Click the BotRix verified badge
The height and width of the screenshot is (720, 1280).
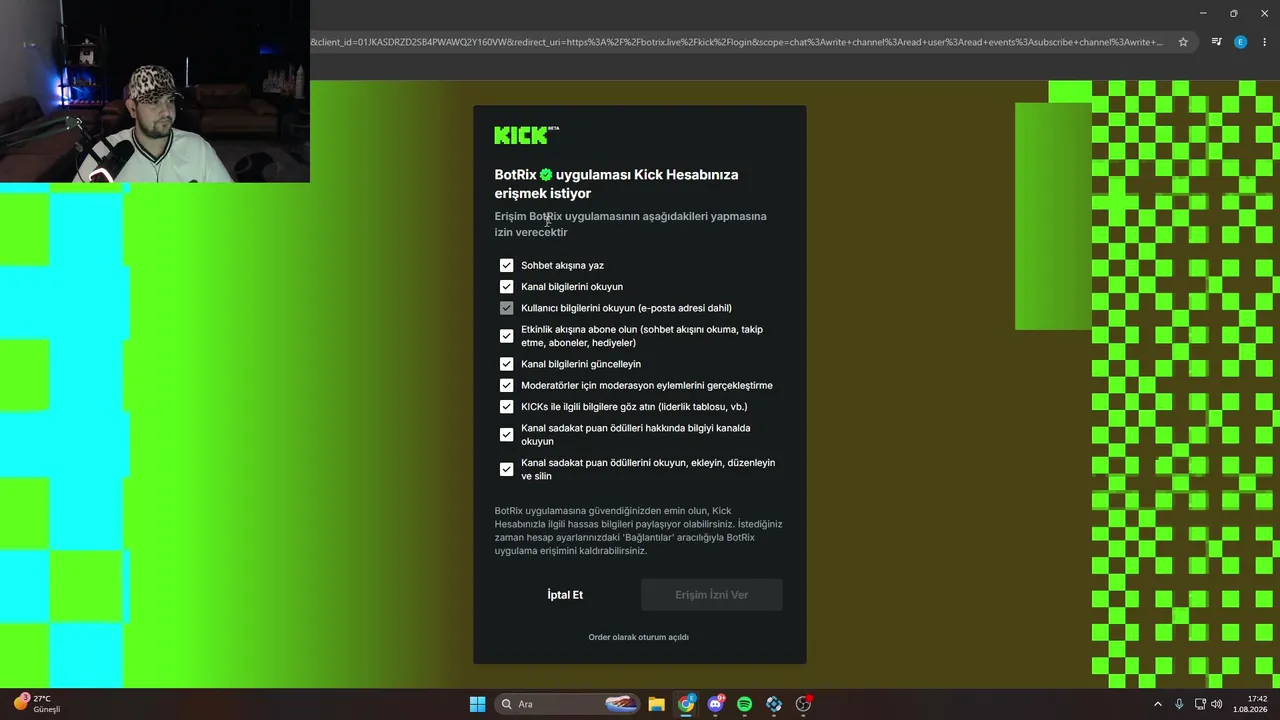546,175
